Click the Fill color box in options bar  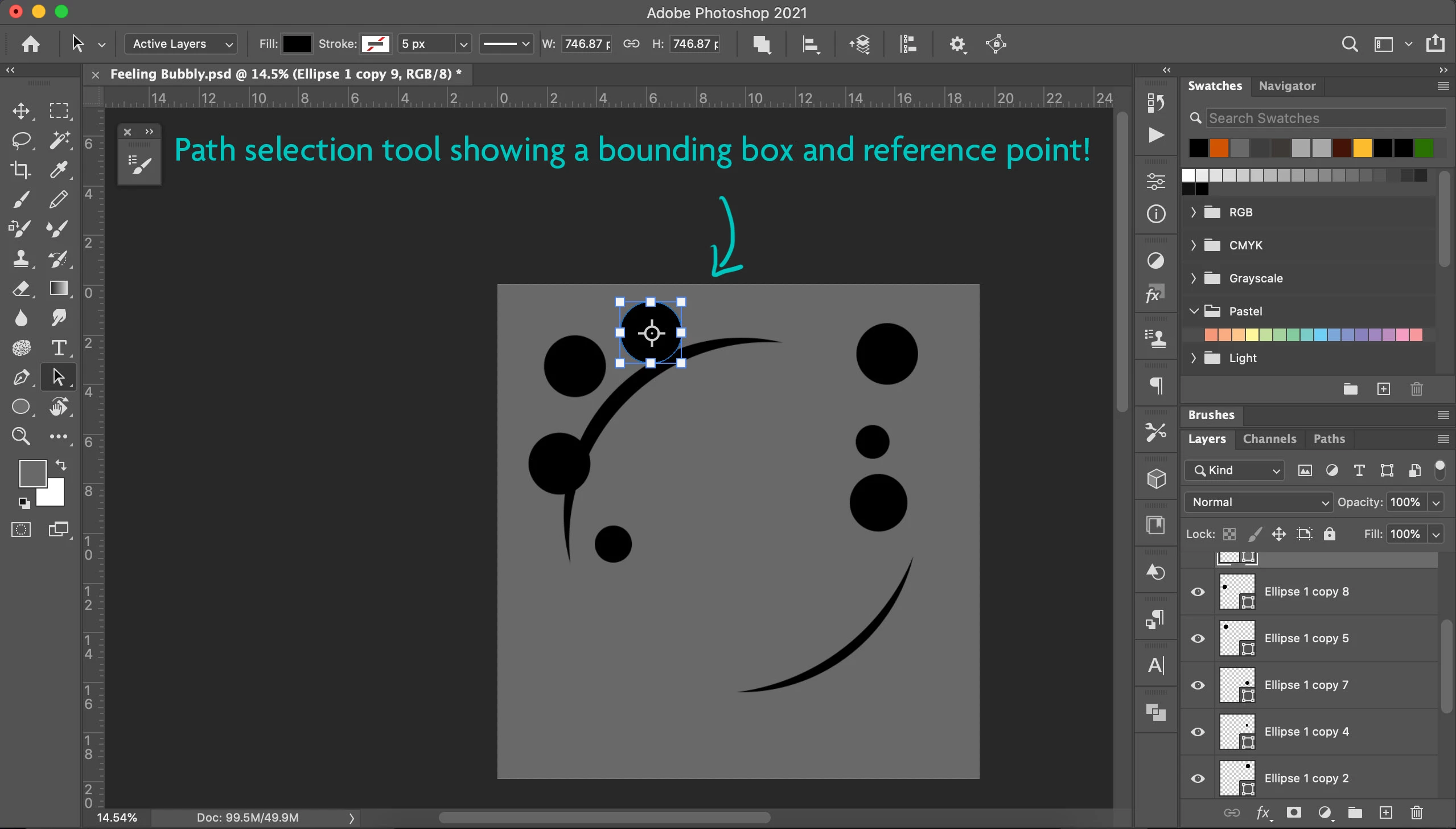coord(297,44)
